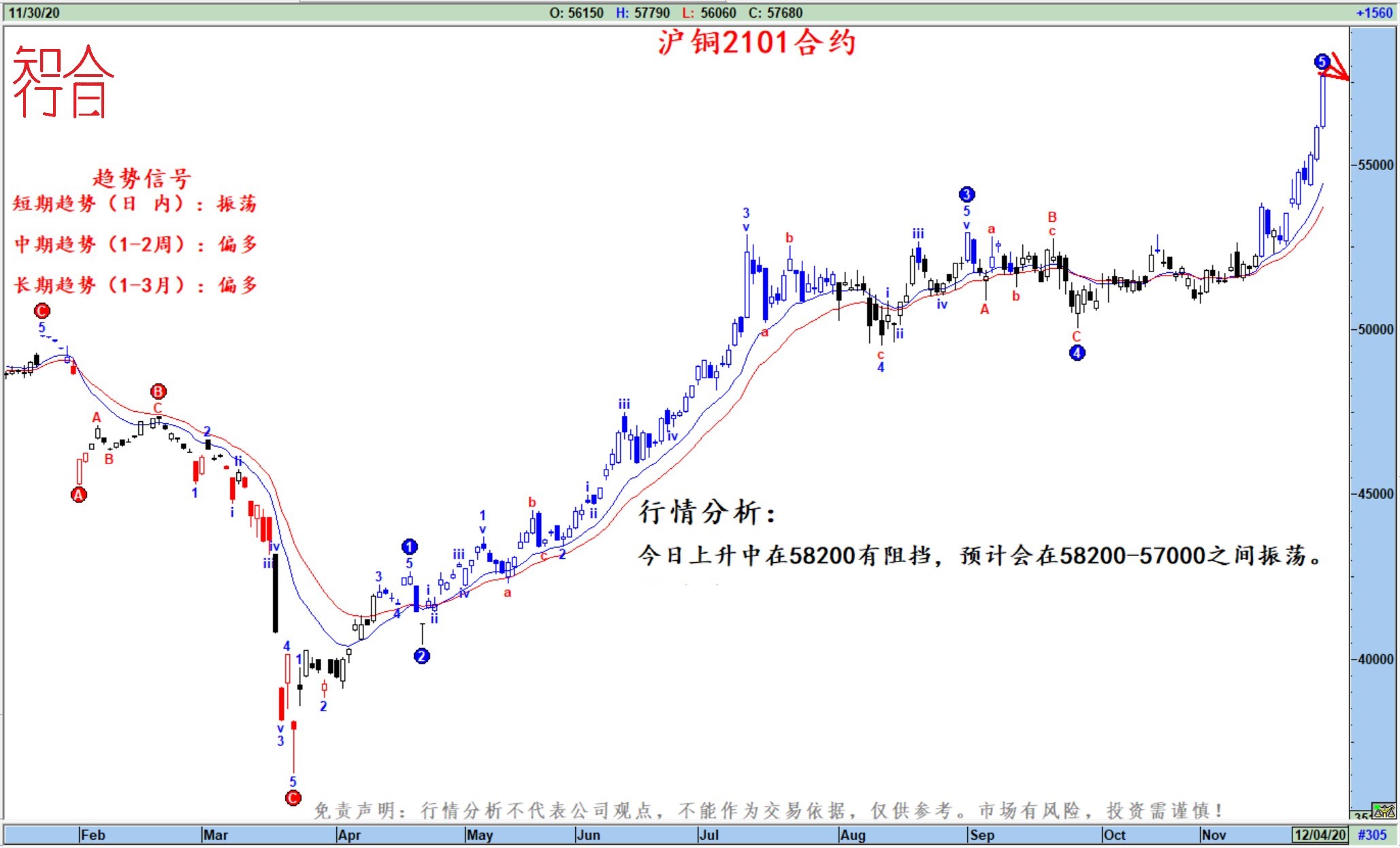The width and height of the screenshot is (1400, 848).
Task: Click the circled blue wave 1 marker
Action: 409,547
